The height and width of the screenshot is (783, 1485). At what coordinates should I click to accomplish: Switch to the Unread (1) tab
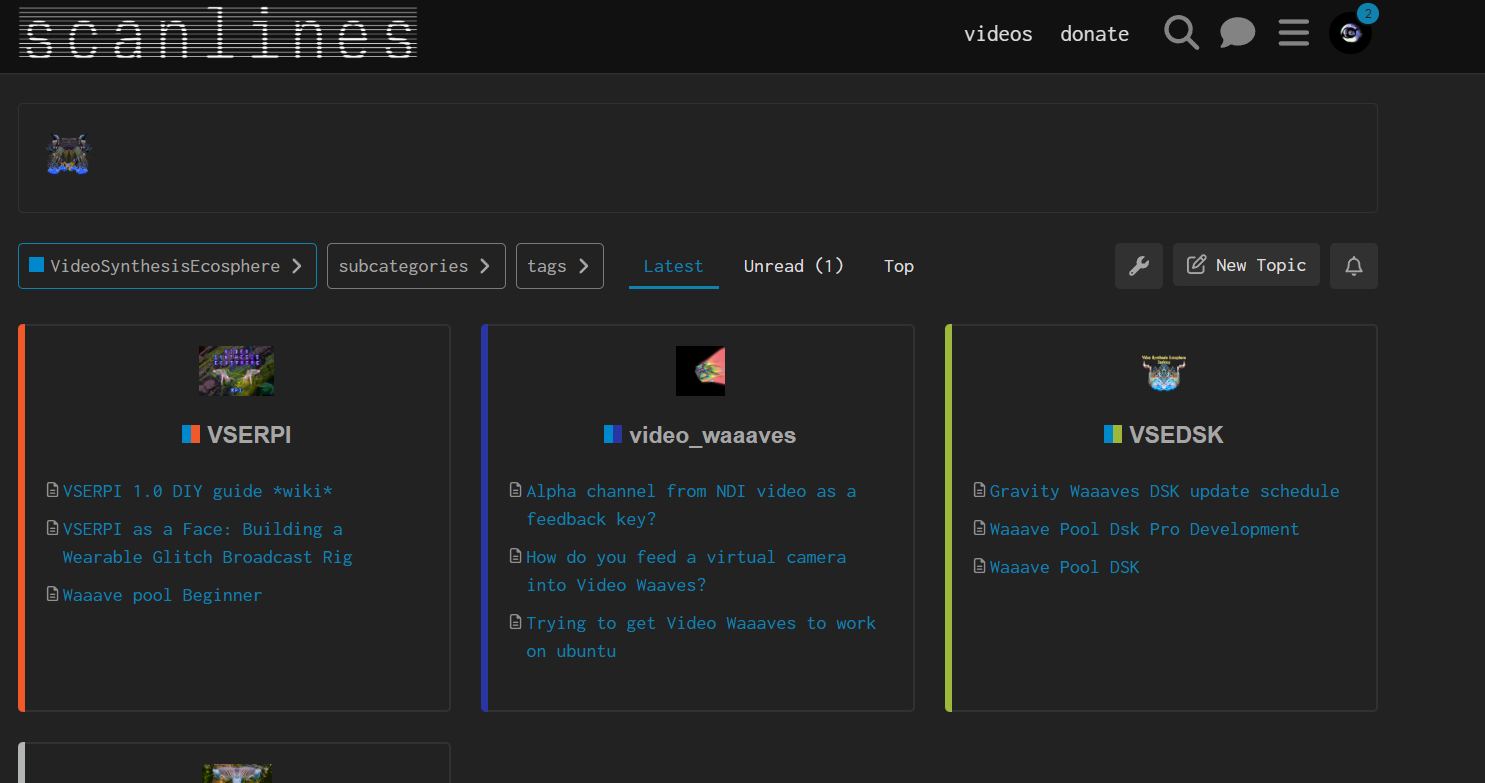tap(793, 266)
